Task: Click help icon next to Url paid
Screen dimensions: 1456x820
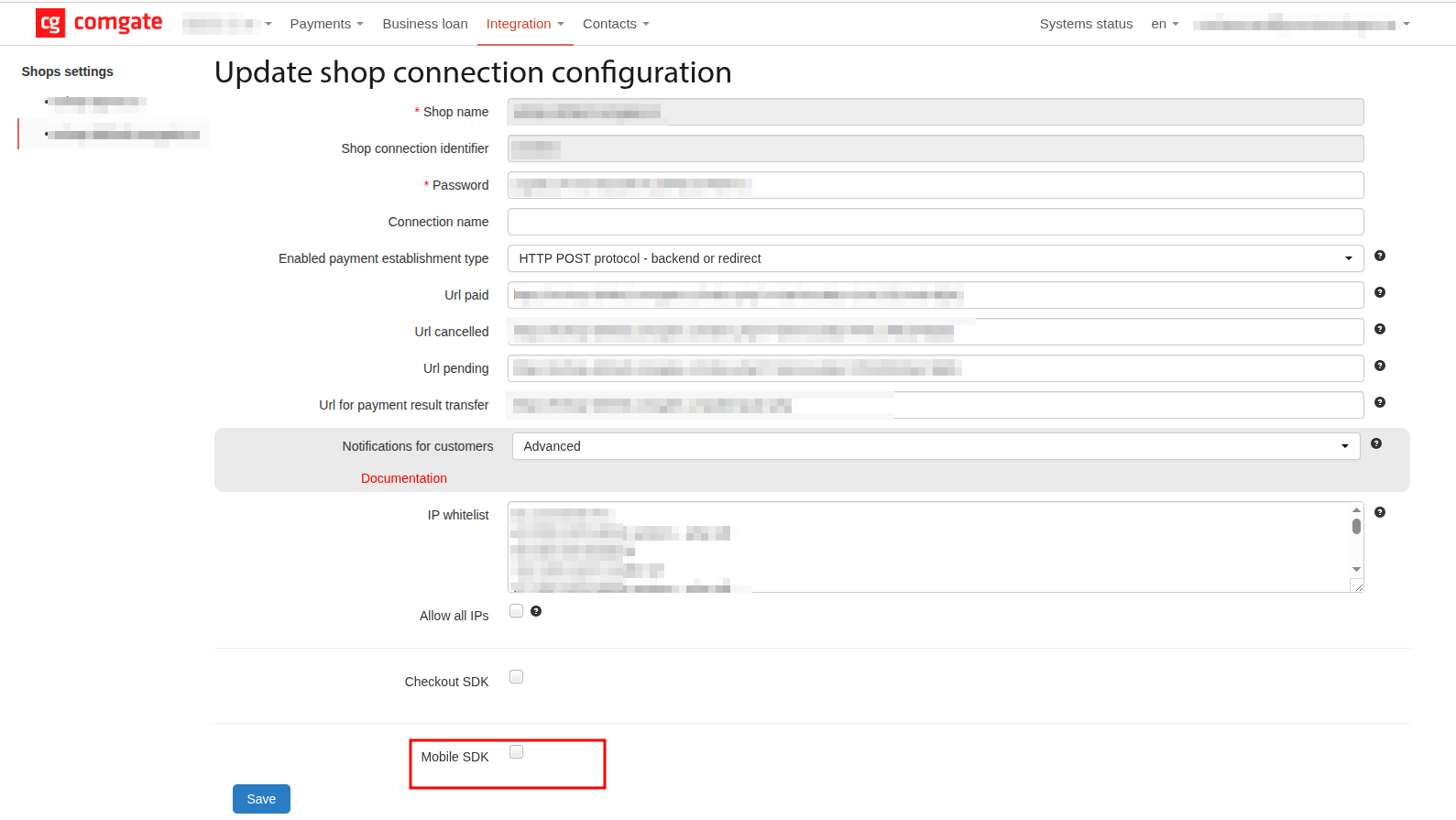Action: (1379, 292)
